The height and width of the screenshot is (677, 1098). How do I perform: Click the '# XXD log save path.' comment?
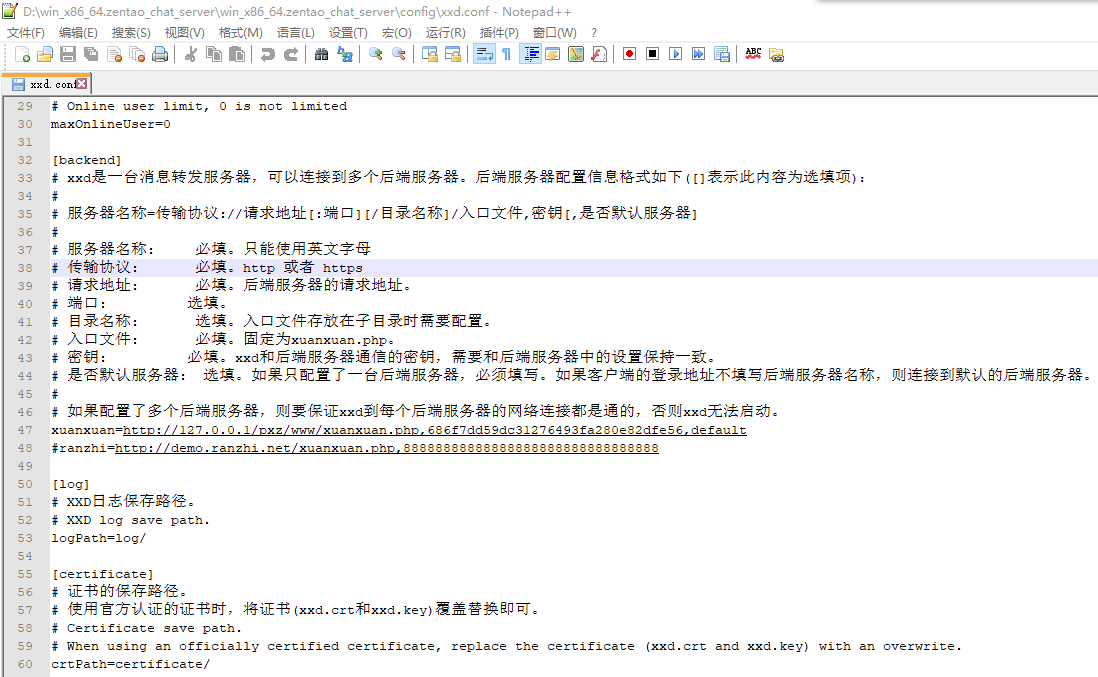coord(130,520)
